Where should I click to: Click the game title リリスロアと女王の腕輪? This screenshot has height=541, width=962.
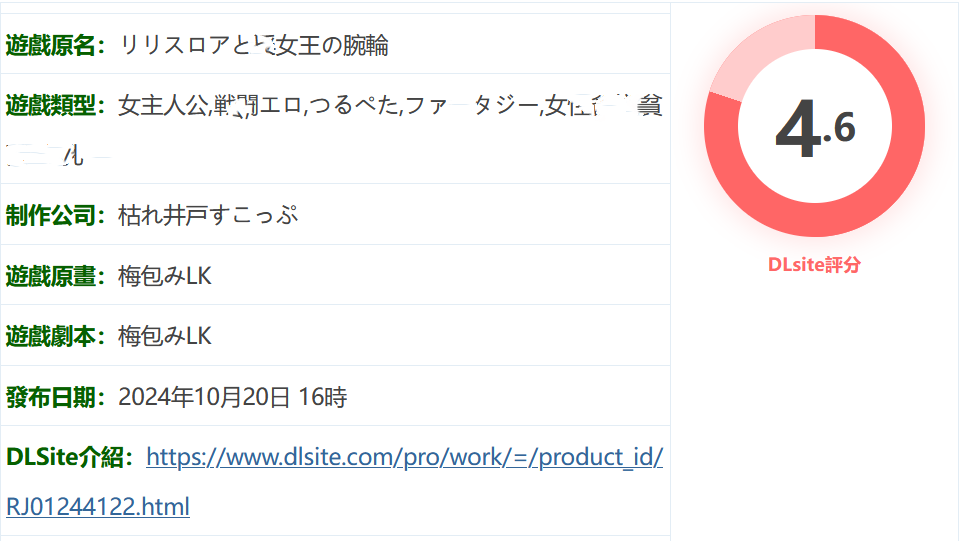coord(254,46)
